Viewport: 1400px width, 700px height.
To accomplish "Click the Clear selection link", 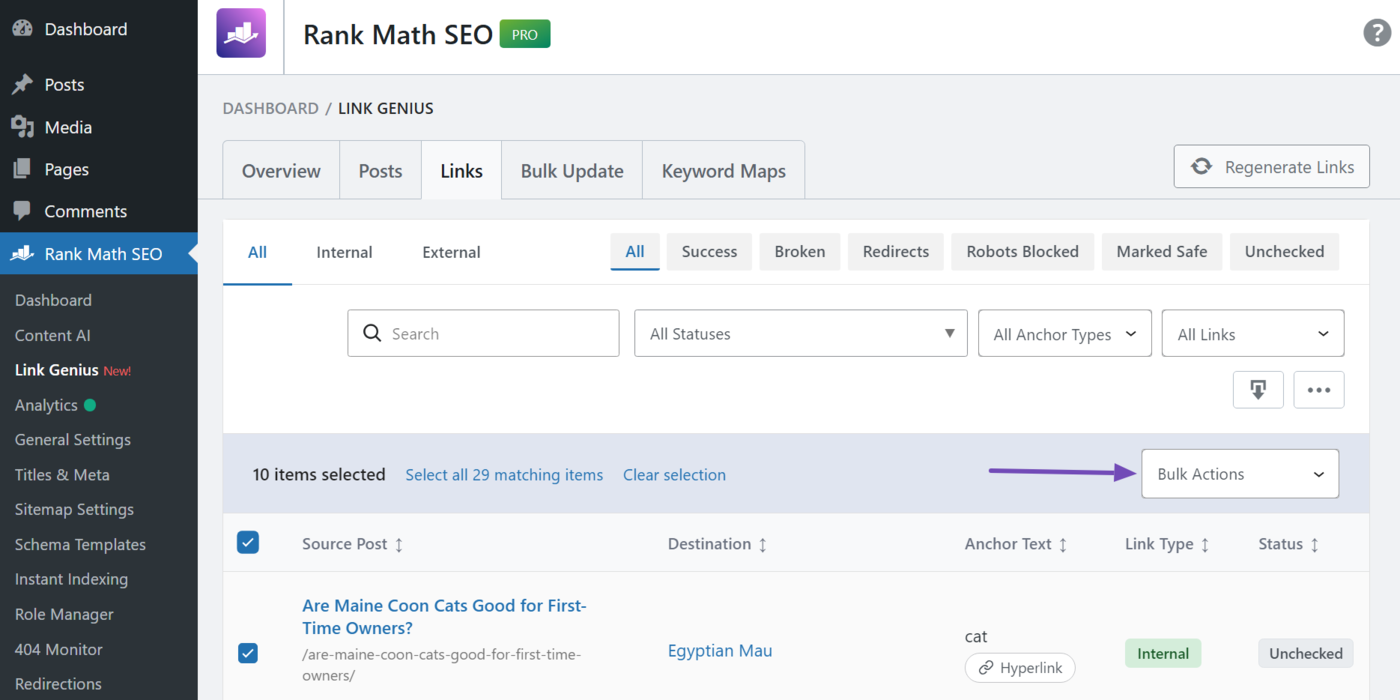I will tap(674, 475).
